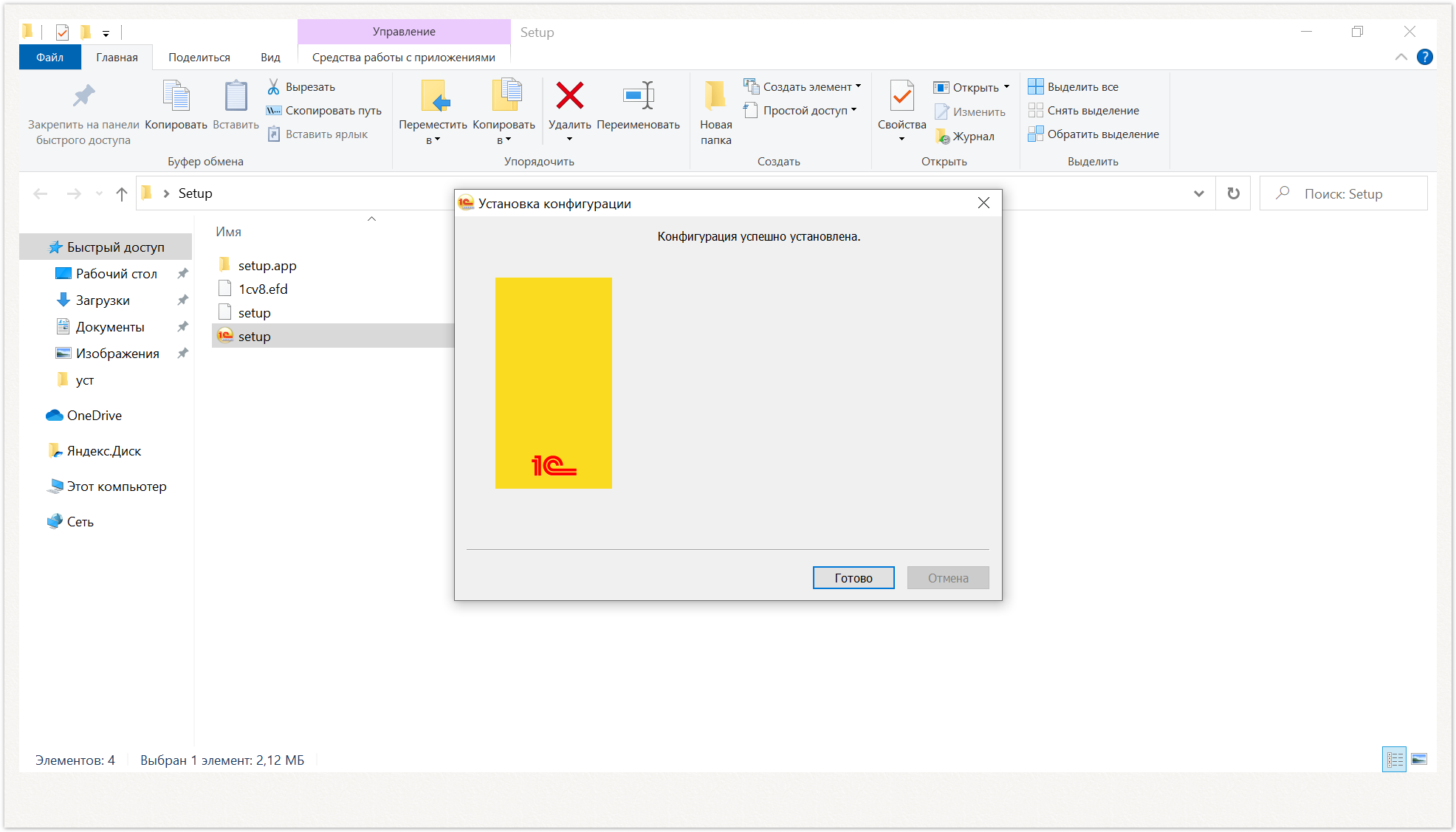Click Вставить ярлык shortcut option
The height and width of the screenshot is (832, 1456).
[x=317, y=134]
